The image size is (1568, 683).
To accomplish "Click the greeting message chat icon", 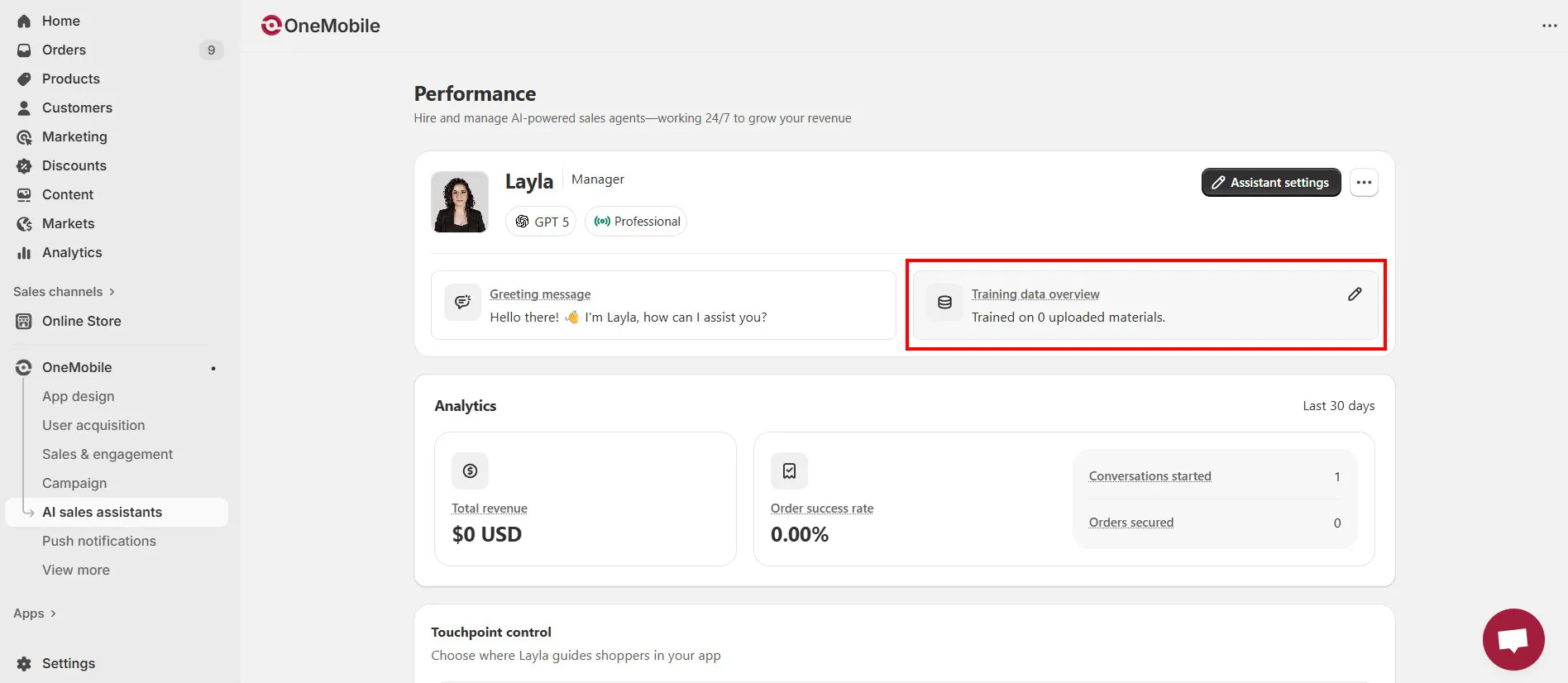I will tap(462, 303).
